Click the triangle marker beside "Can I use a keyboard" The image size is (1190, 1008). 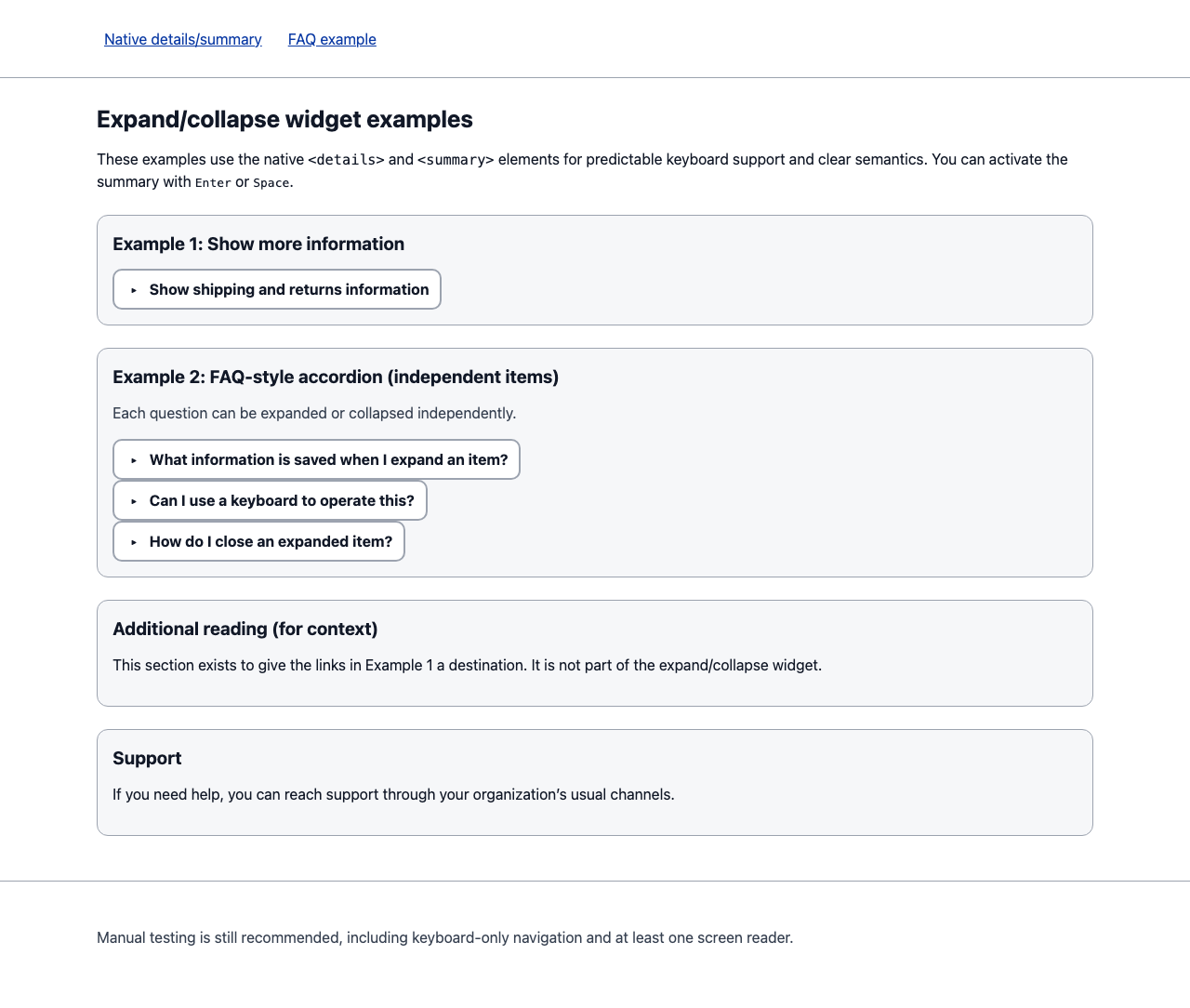[134, 501]
